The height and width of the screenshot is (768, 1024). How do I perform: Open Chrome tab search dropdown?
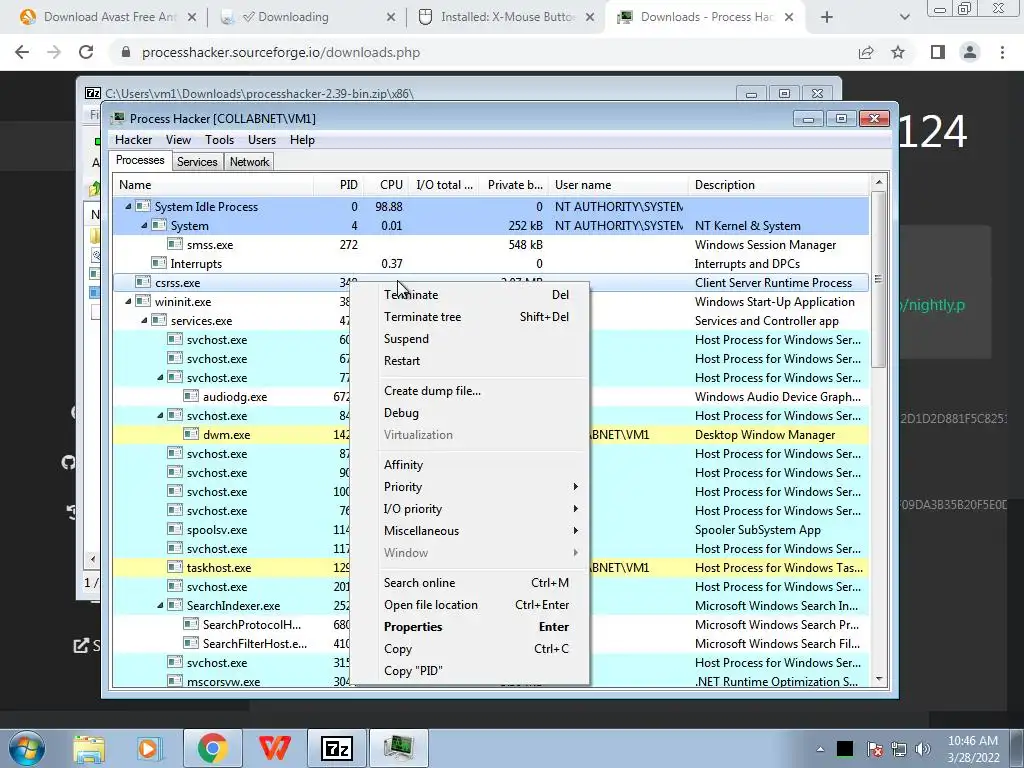pyautogui.click(x=904, y=17)
